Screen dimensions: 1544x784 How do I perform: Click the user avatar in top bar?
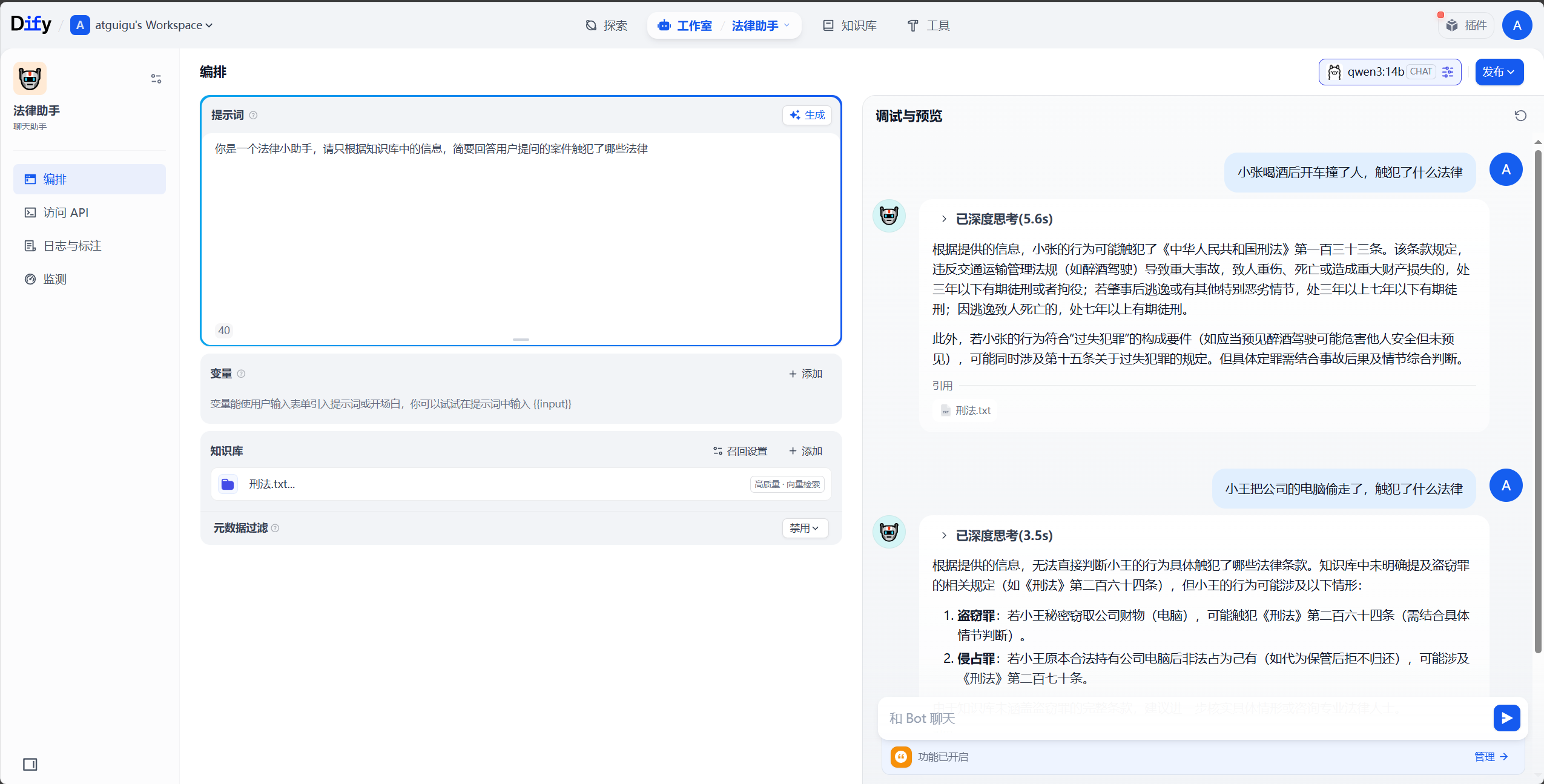(1517, 25)
